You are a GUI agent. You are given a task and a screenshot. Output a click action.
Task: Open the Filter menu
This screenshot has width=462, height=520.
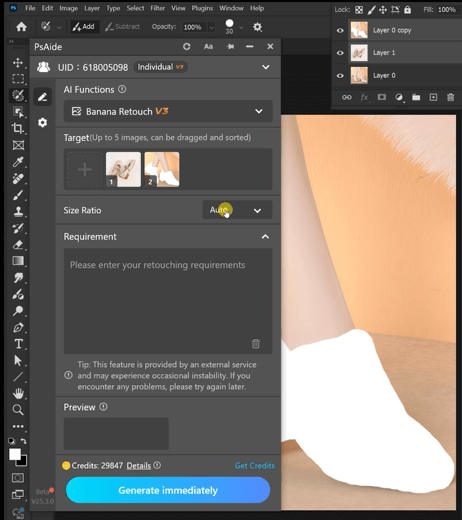point(158,8)
